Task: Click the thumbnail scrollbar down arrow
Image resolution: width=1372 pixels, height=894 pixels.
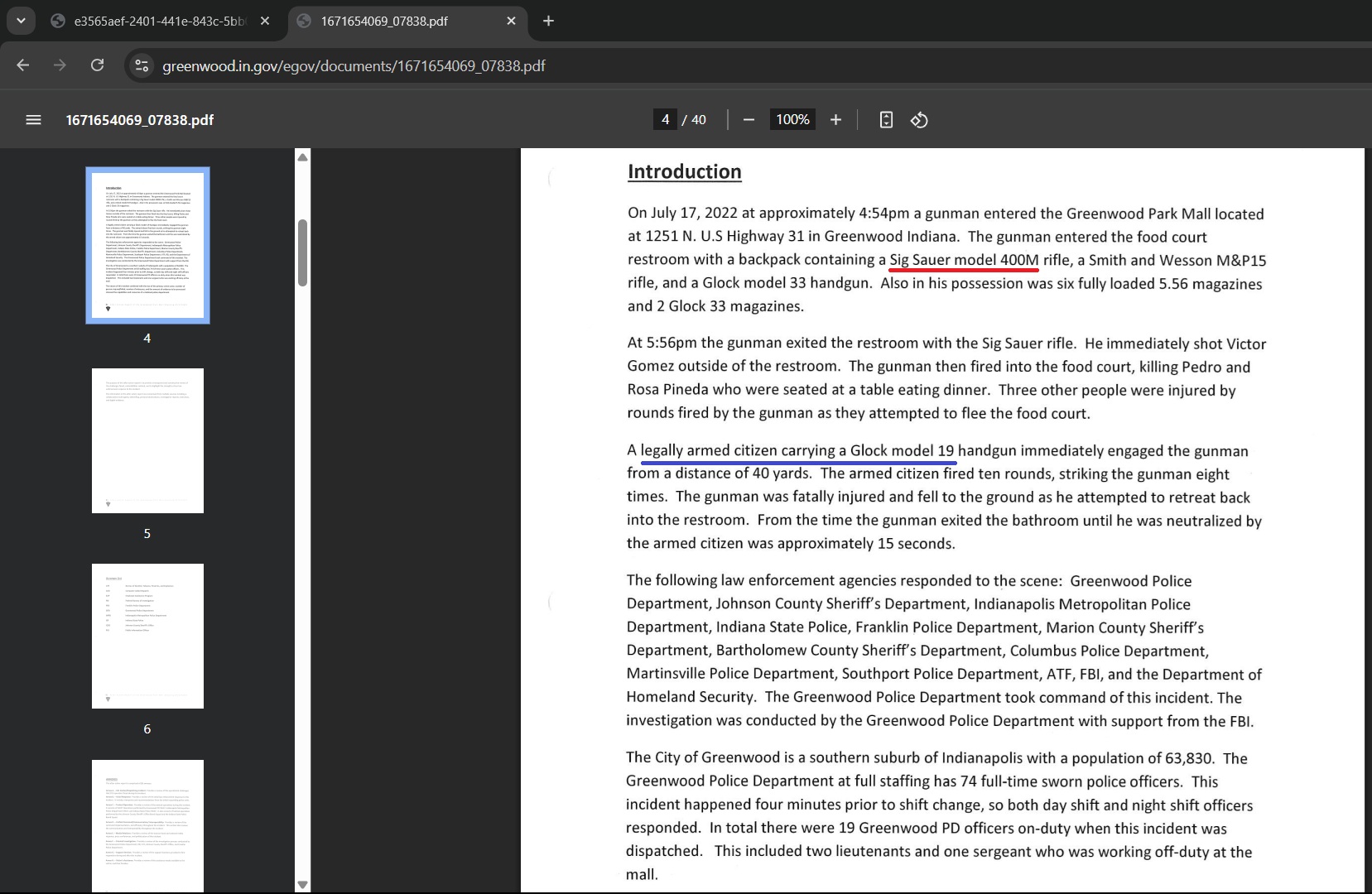Action: (x=303, y=884)
